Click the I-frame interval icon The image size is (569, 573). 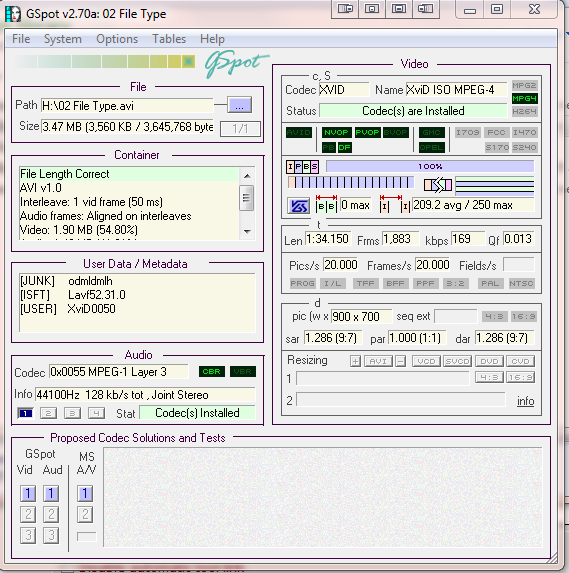(395, 204)
